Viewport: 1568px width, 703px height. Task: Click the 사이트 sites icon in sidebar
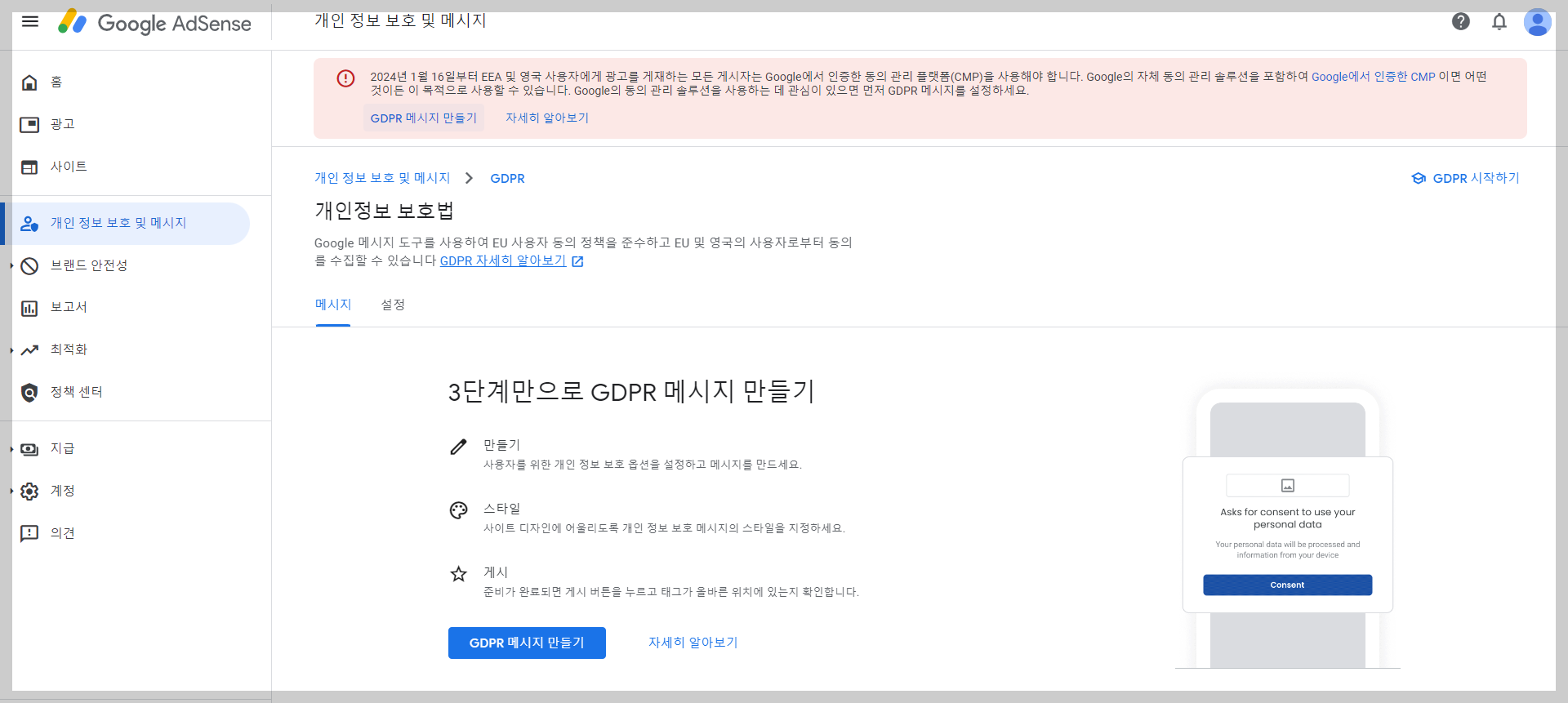pos(29,167)
